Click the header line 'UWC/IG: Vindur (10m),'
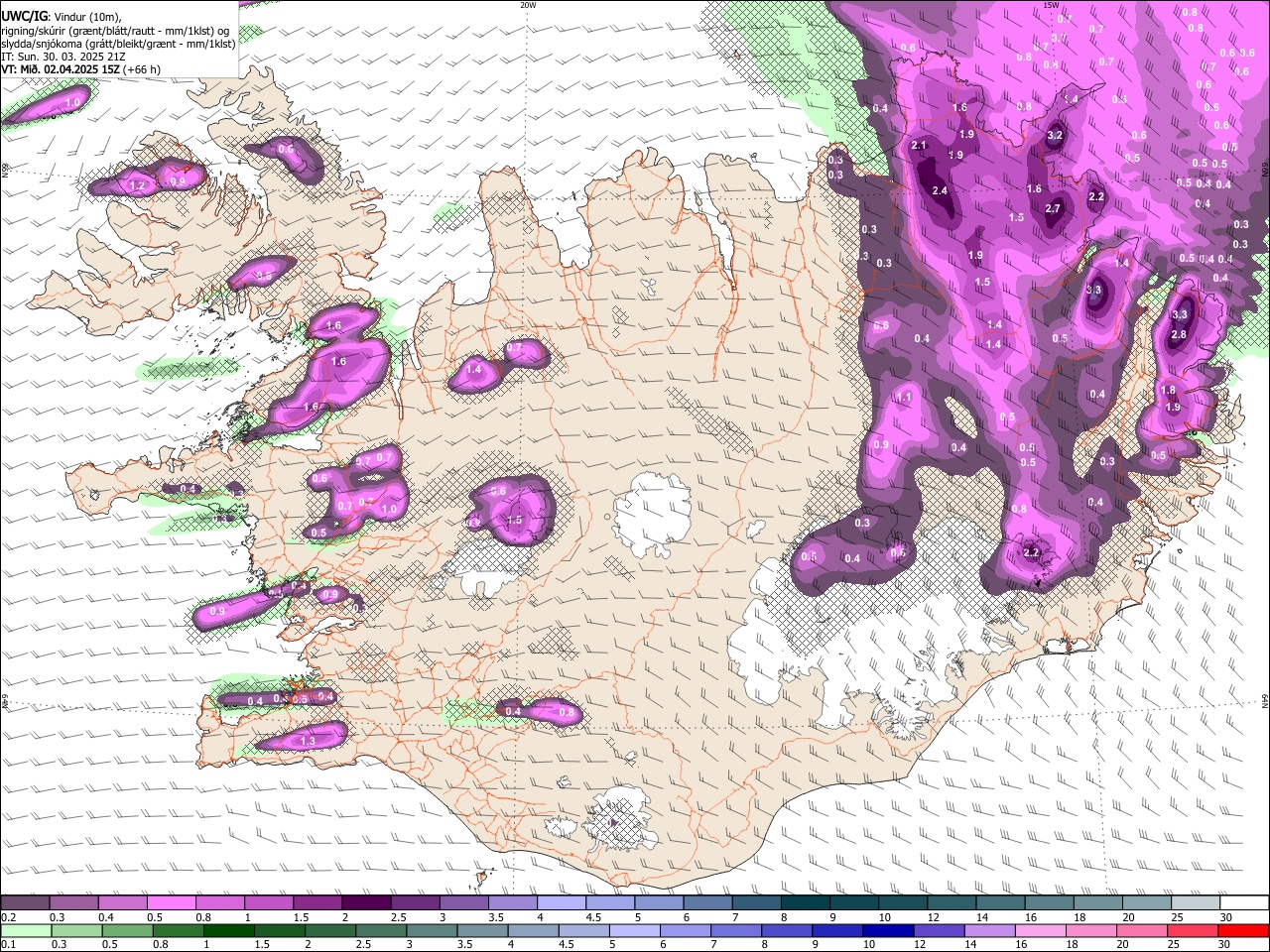This screenshot has width=1270, height=952. tap(62, 16)
